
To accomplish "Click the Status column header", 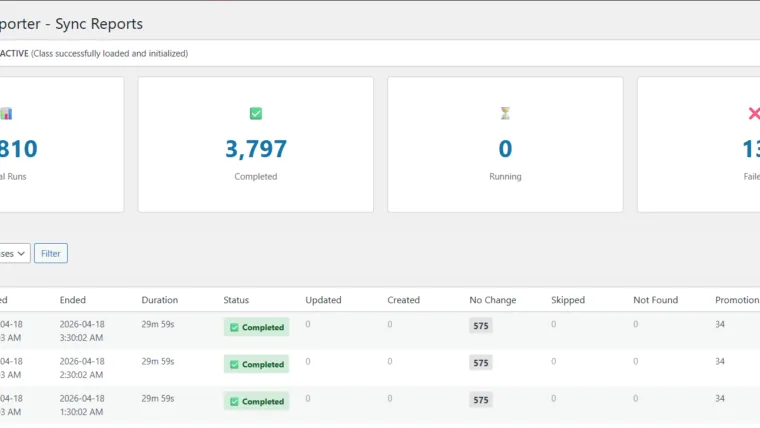I will tap(236, 300).
